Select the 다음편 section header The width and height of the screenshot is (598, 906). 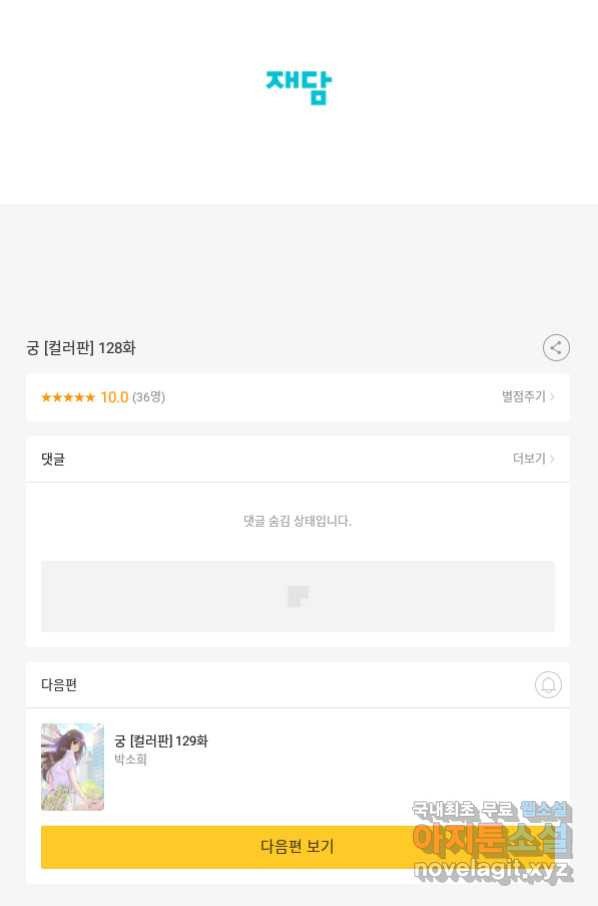click(59, 685)
